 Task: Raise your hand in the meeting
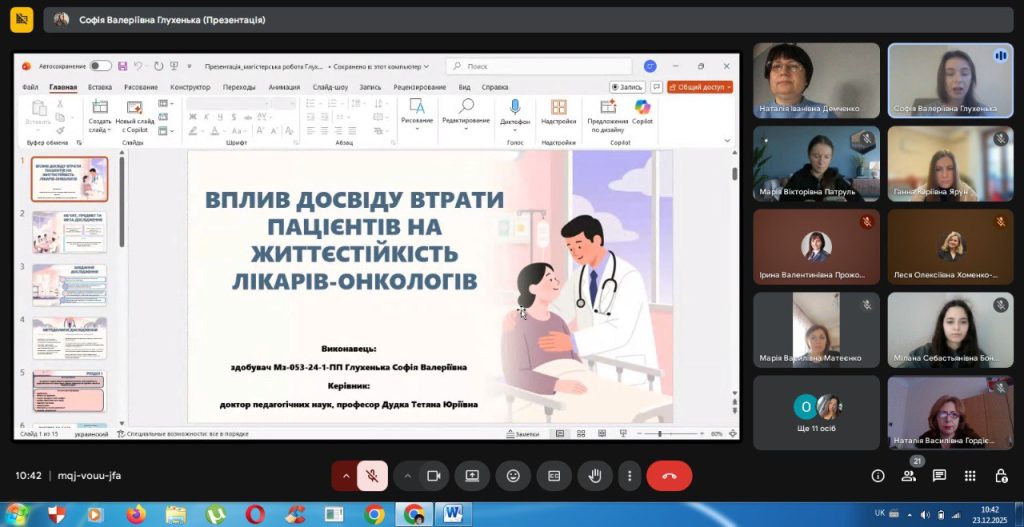point(593,476)
